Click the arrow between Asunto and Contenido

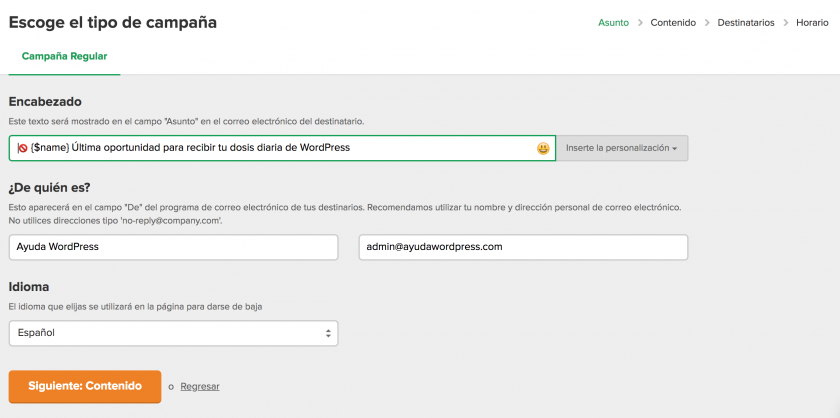click(640, 22)
